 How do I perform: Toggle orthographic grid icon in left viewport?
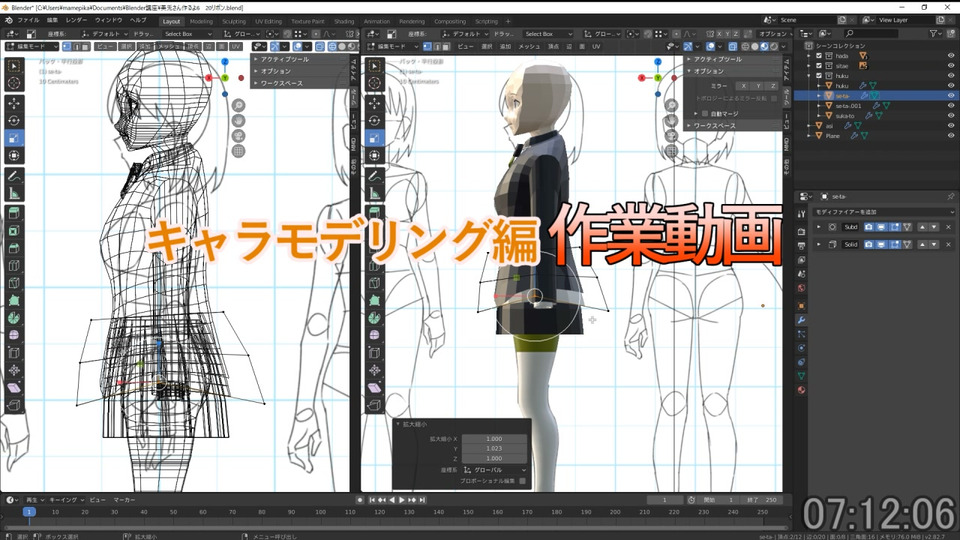pos(238,151)
